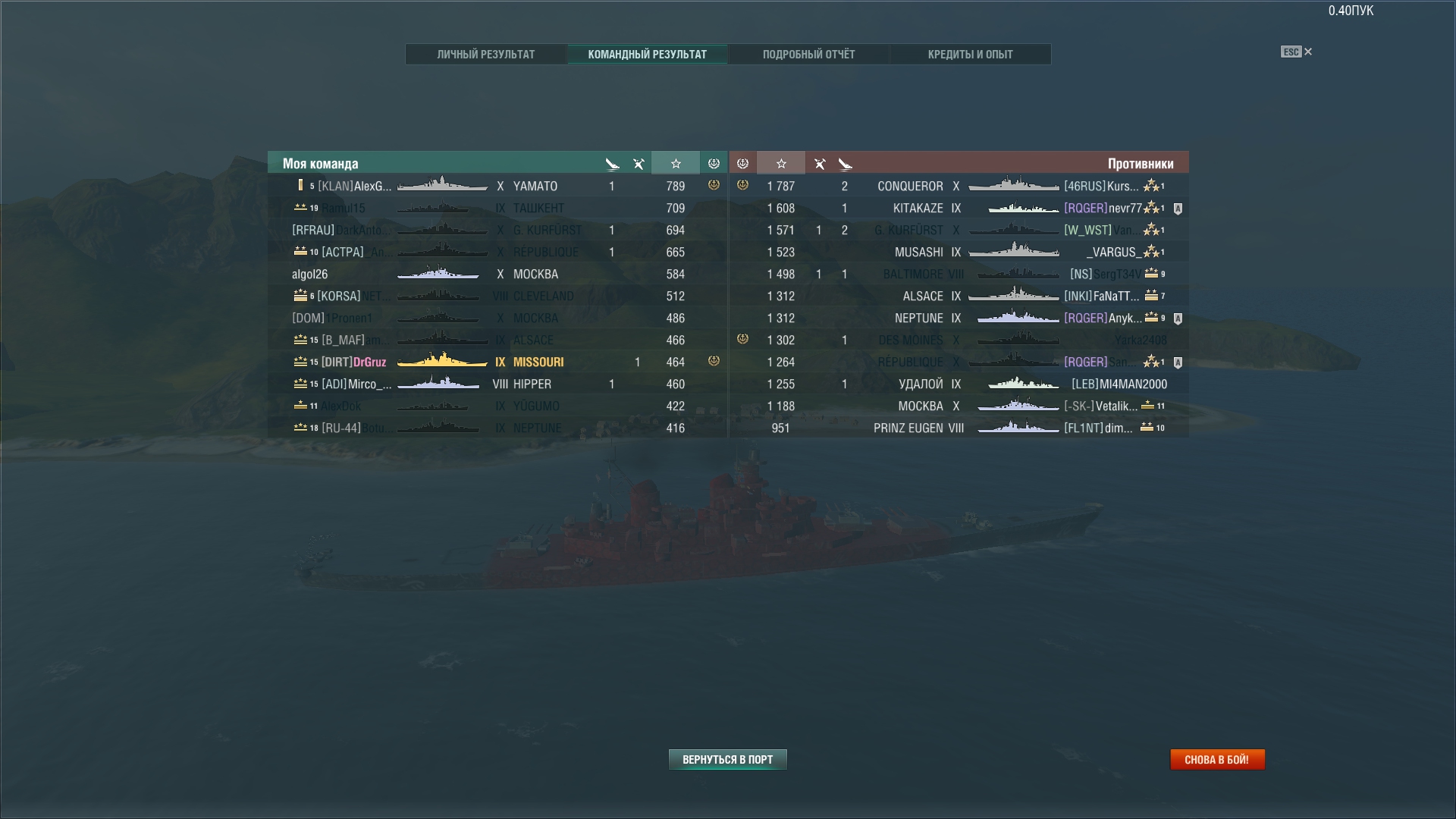The width and height of the screenshot is (1456, 819).
Task: Switch to the Подробный отчёт tab
Action: pyautogui.click(x=808, y=55)
